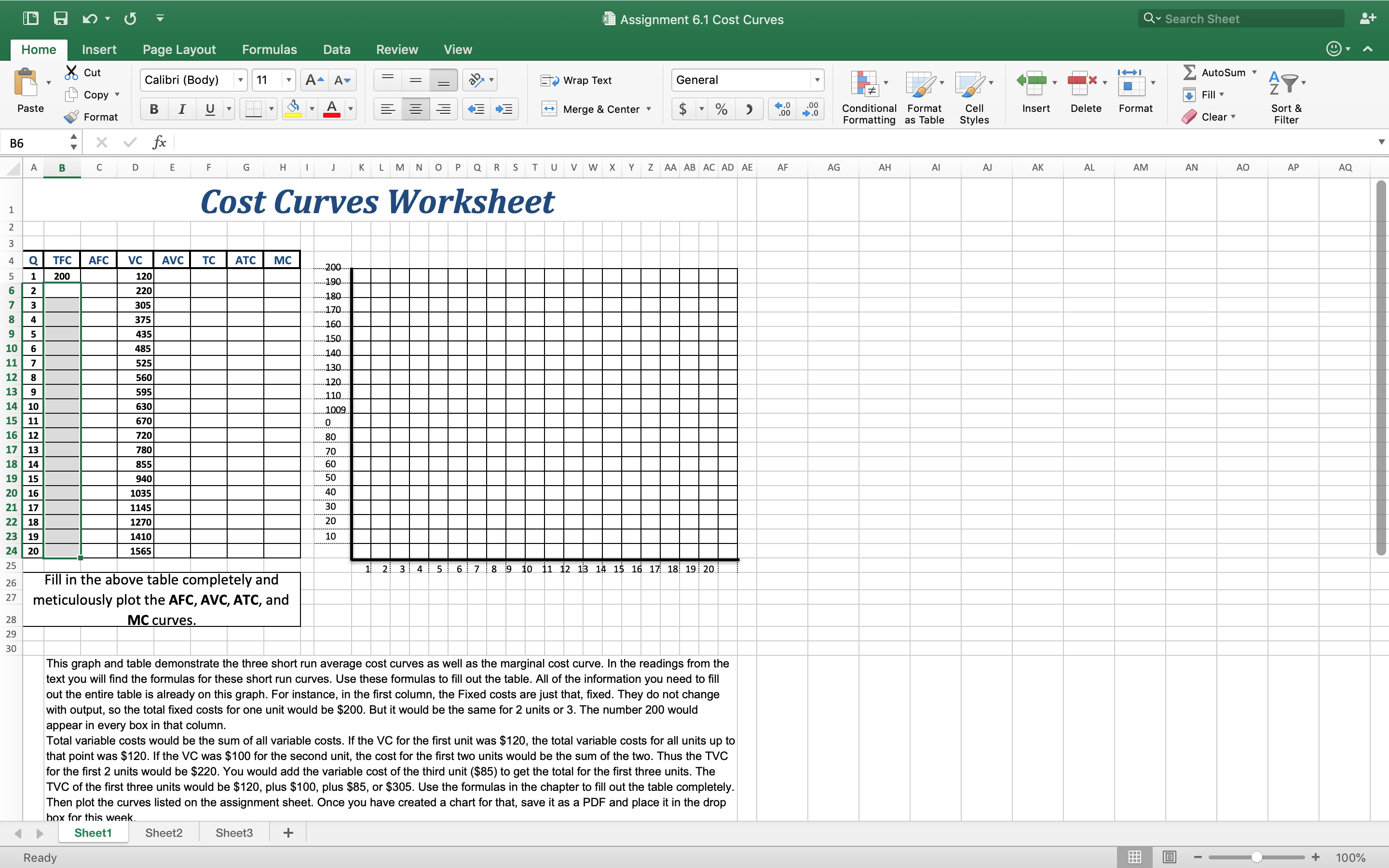Switch to Sheet2
1389x868 pixels.
(163, 832)
